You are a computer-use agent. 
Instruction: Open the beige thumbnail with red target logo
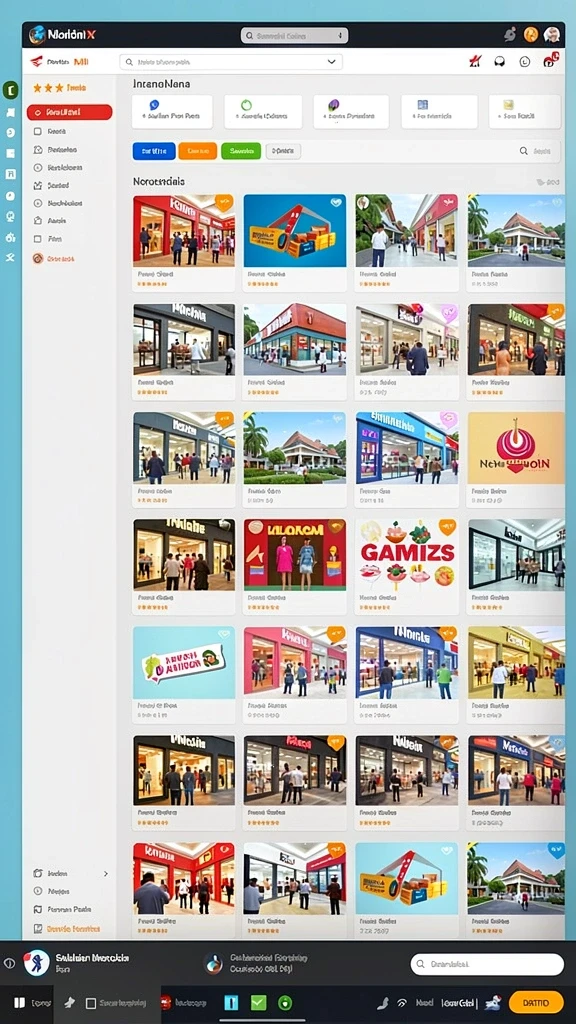[x=516, y=448]
